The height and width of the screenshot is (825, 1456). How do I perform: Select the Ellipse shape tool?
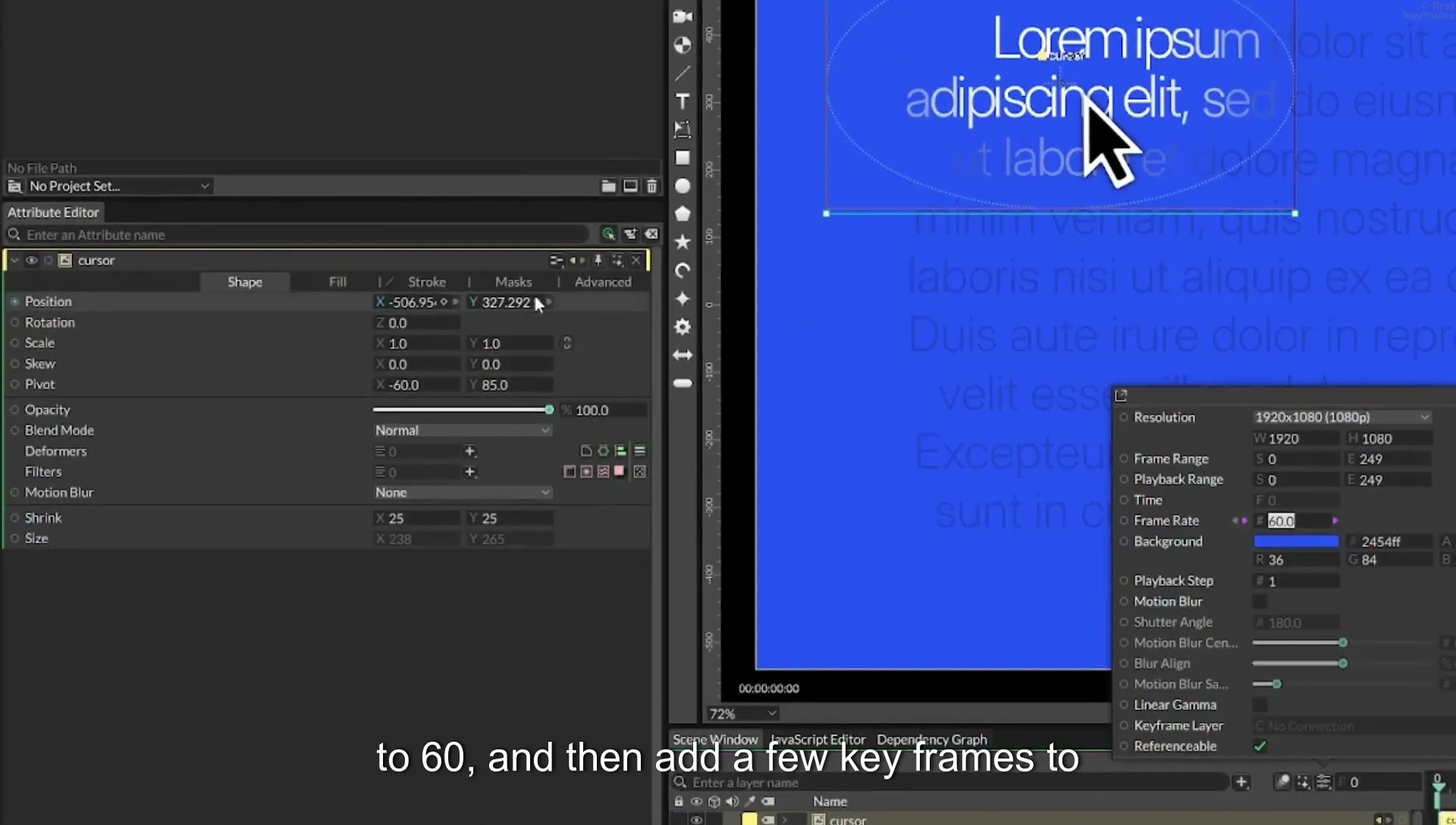682,186
